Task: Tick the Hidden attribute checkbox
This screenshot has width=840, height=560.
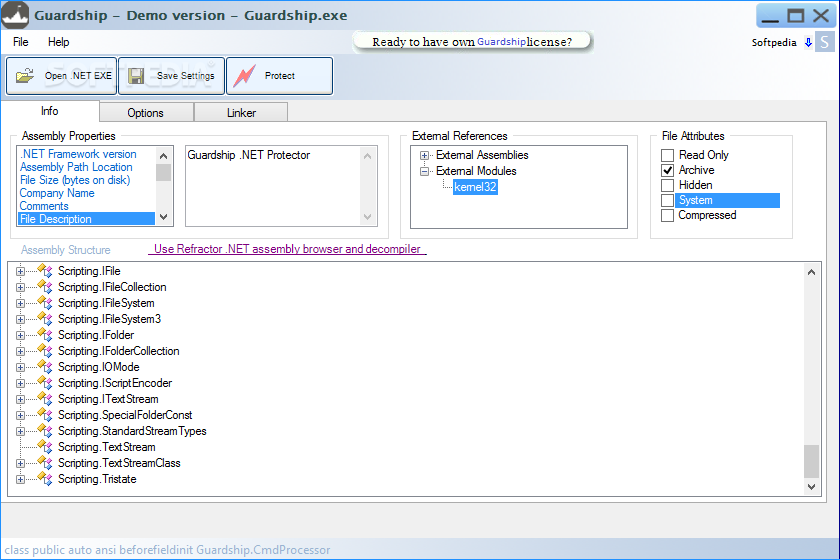Action: click(x=667, y=185)
